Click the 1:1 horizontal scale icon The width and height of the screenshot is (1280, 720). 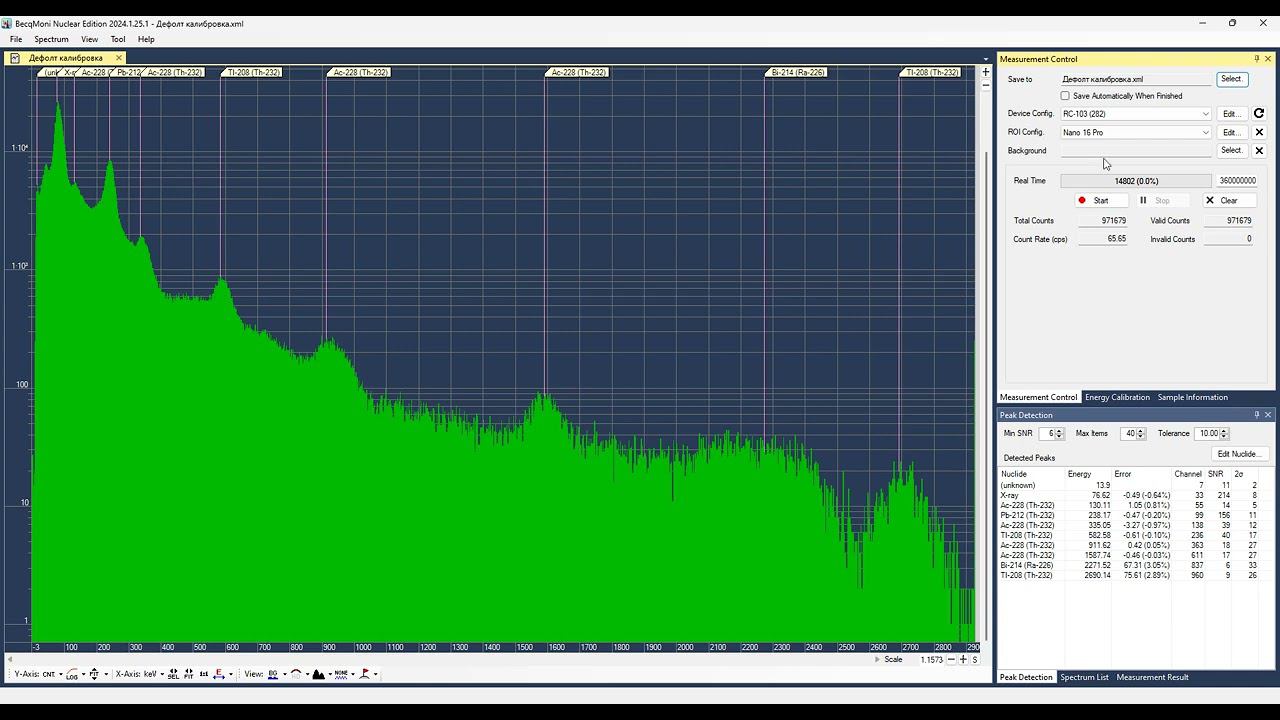coord(203,674)
